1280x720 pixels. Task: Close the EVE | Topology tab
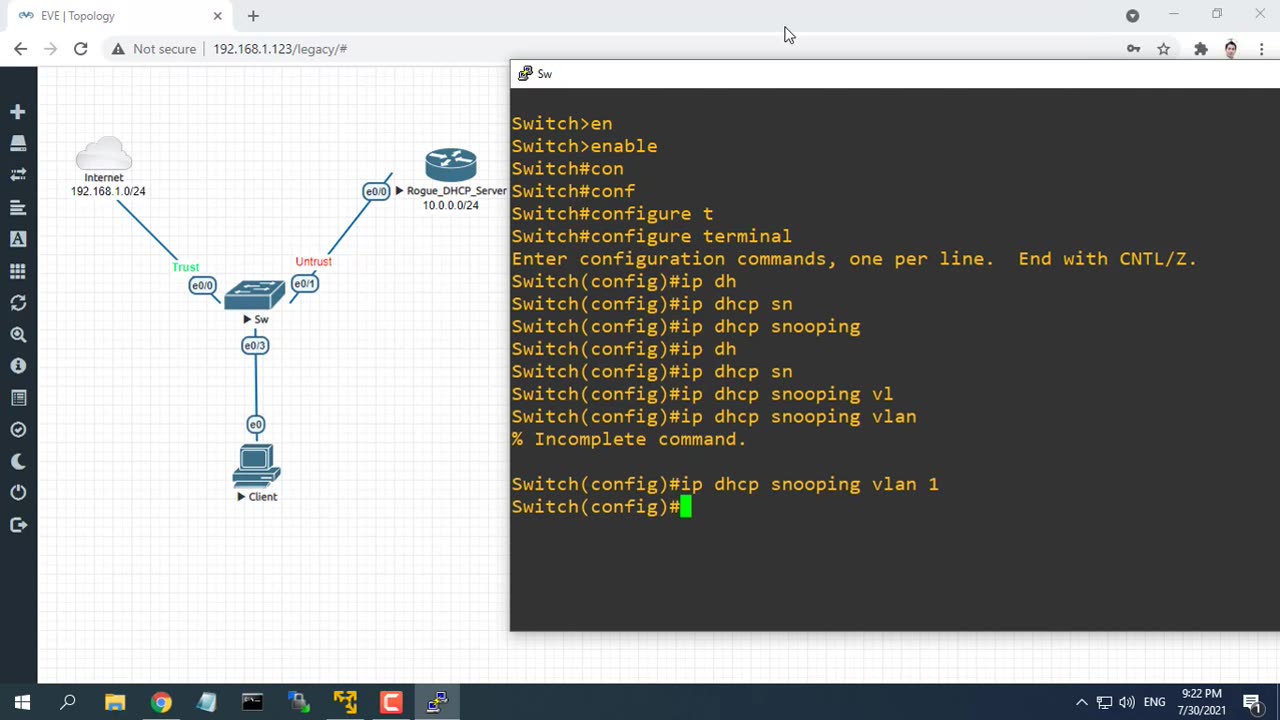[x=218, y=16]
